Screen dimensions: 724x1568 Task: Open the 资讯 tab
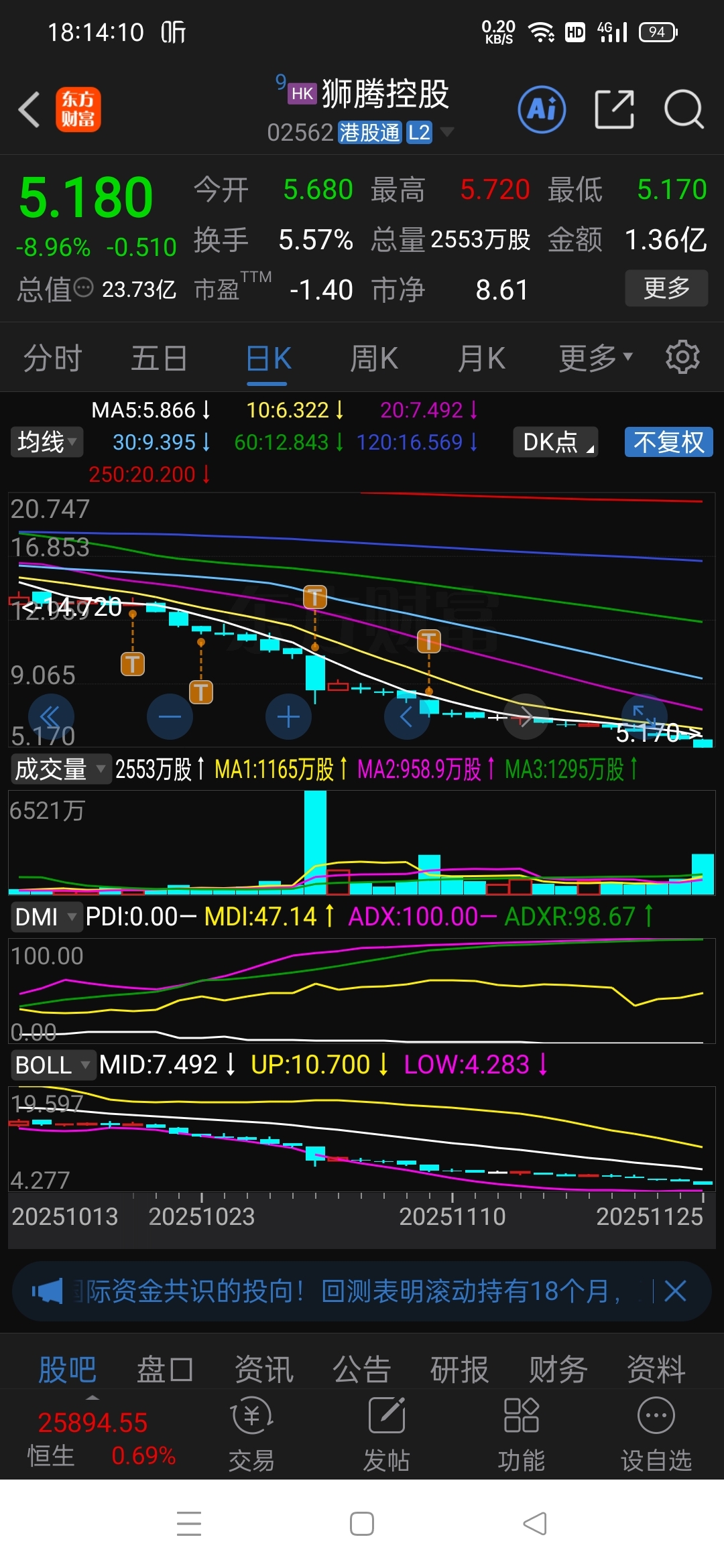[263, 1369]
